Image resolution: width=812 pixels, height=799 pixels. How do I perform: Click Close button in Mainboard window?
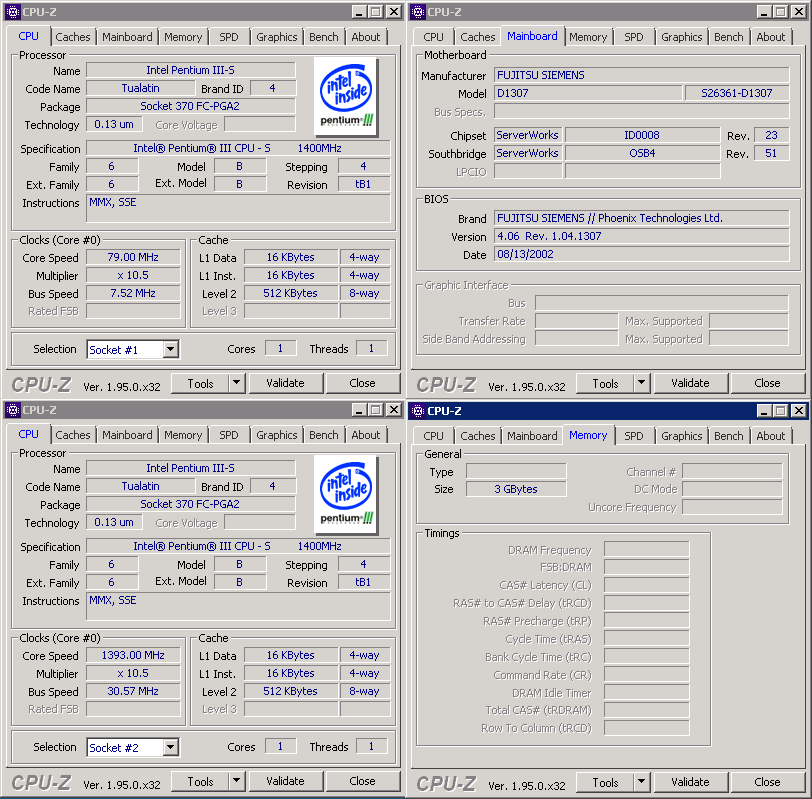pos(767,383)
